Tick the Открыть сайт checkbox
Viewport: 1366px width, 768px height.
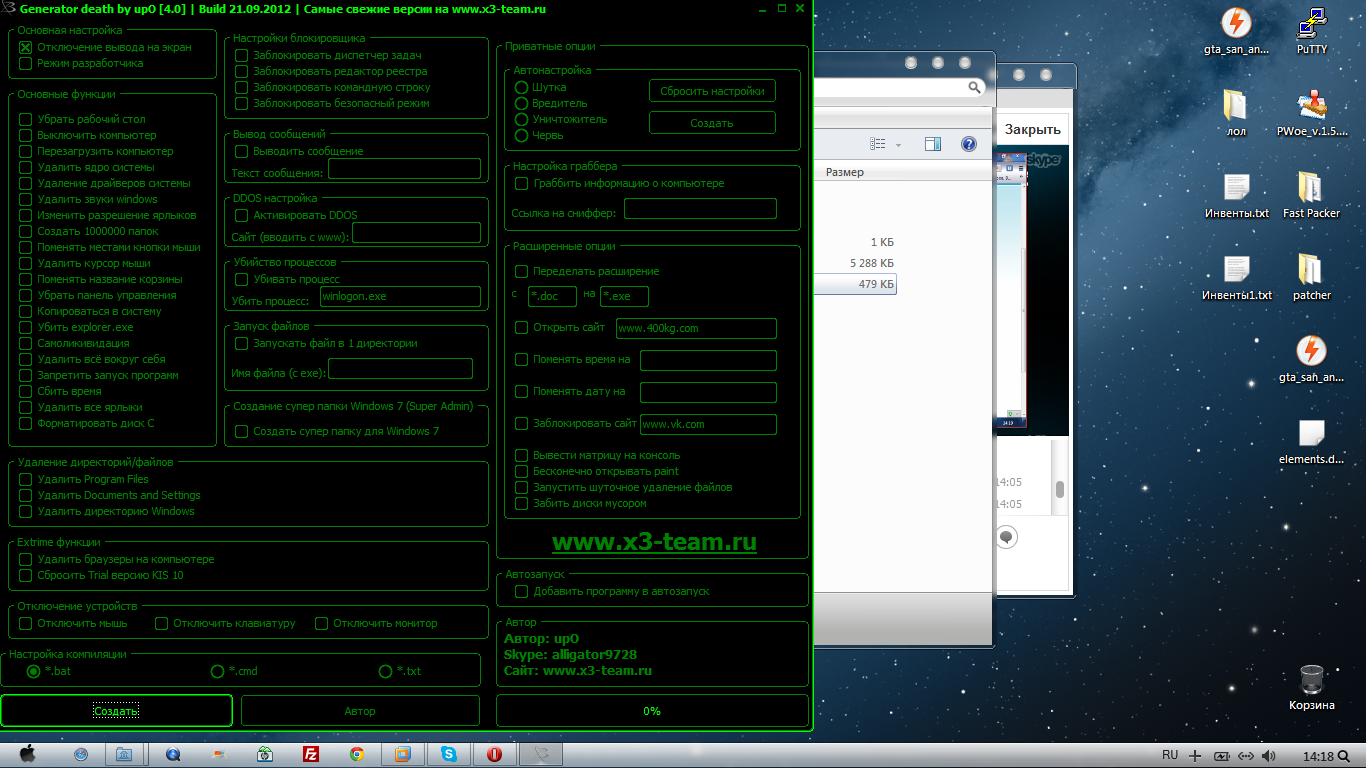coord(521,327)
